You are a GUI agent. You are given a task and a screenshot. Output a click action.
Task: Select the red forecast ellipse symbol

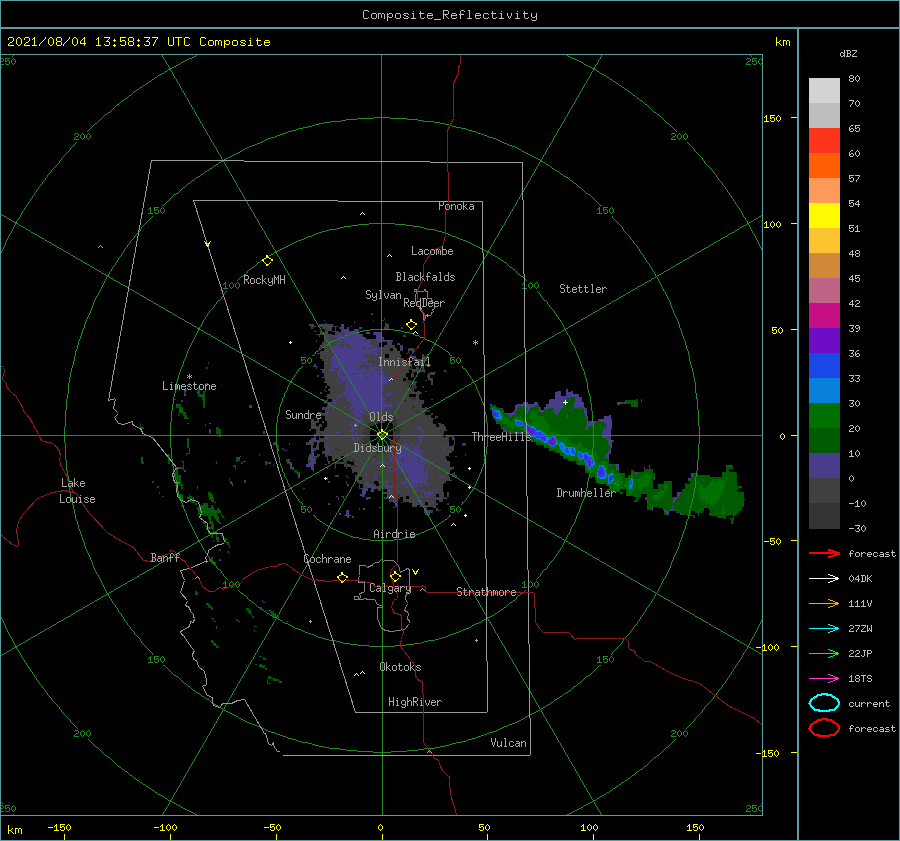tap(824, 728)
